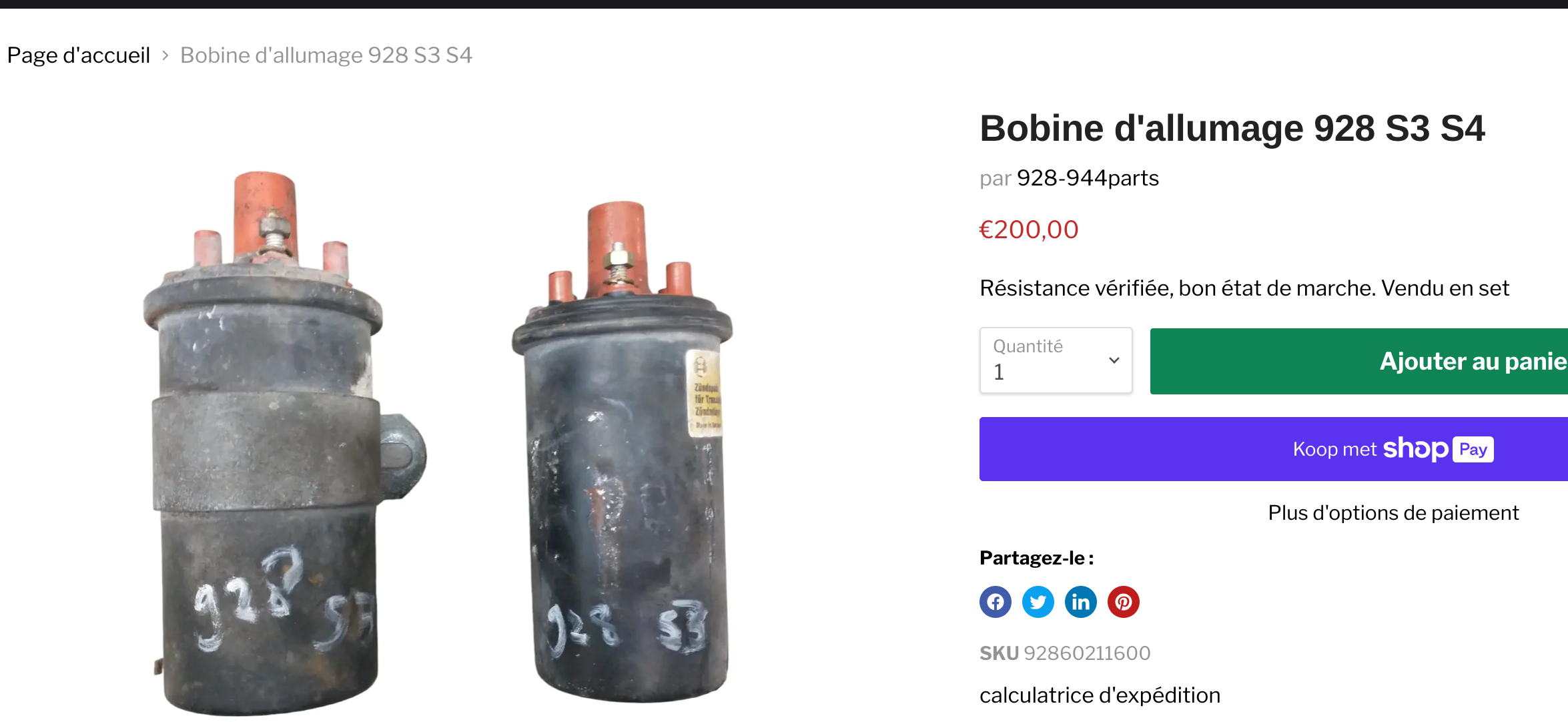1568x722 pixels.
Task: Share product on LinkedIn
Action: (x=1080, y=602)
